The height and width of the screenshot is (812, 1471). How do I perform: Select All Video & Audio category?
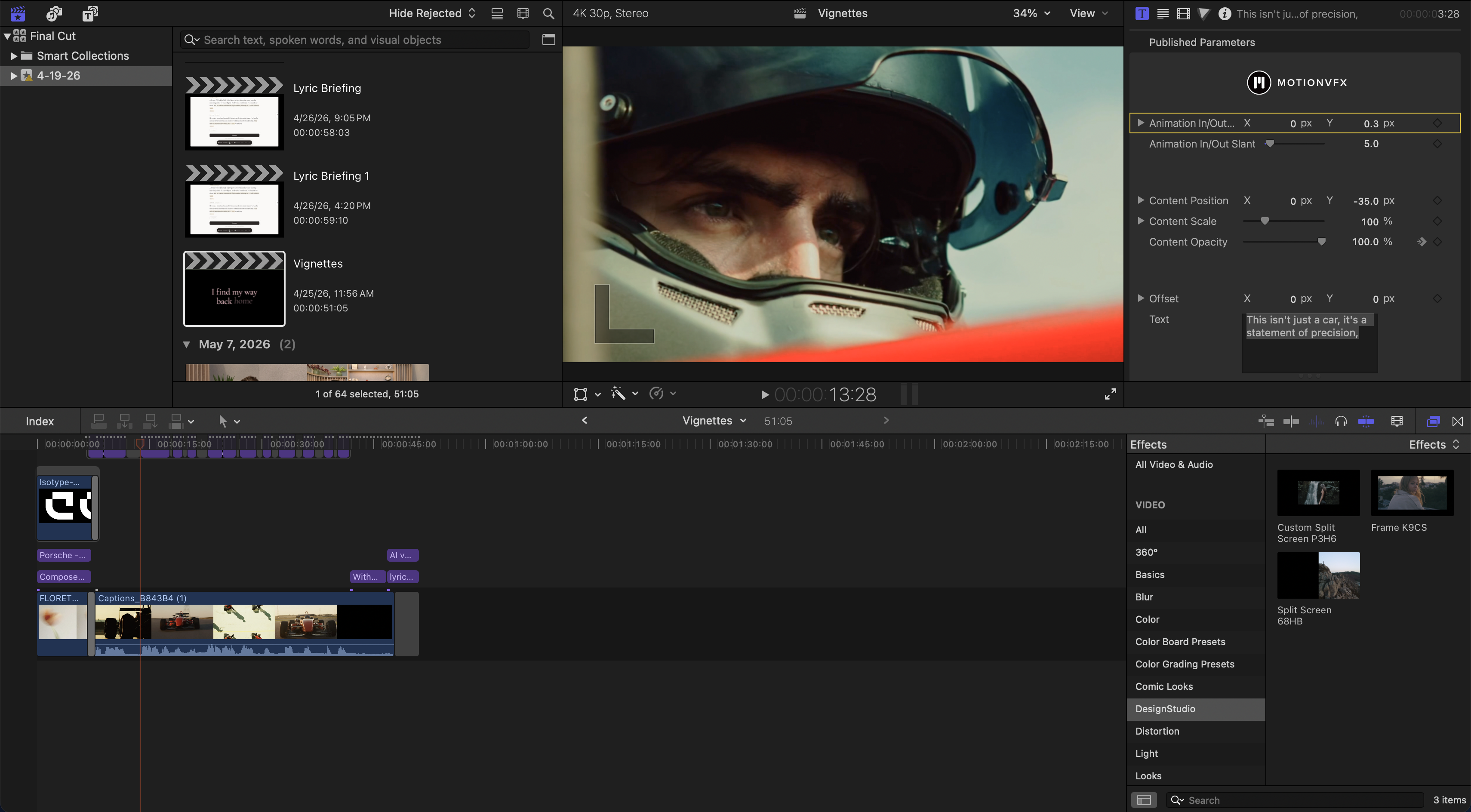pos(1196,464)
